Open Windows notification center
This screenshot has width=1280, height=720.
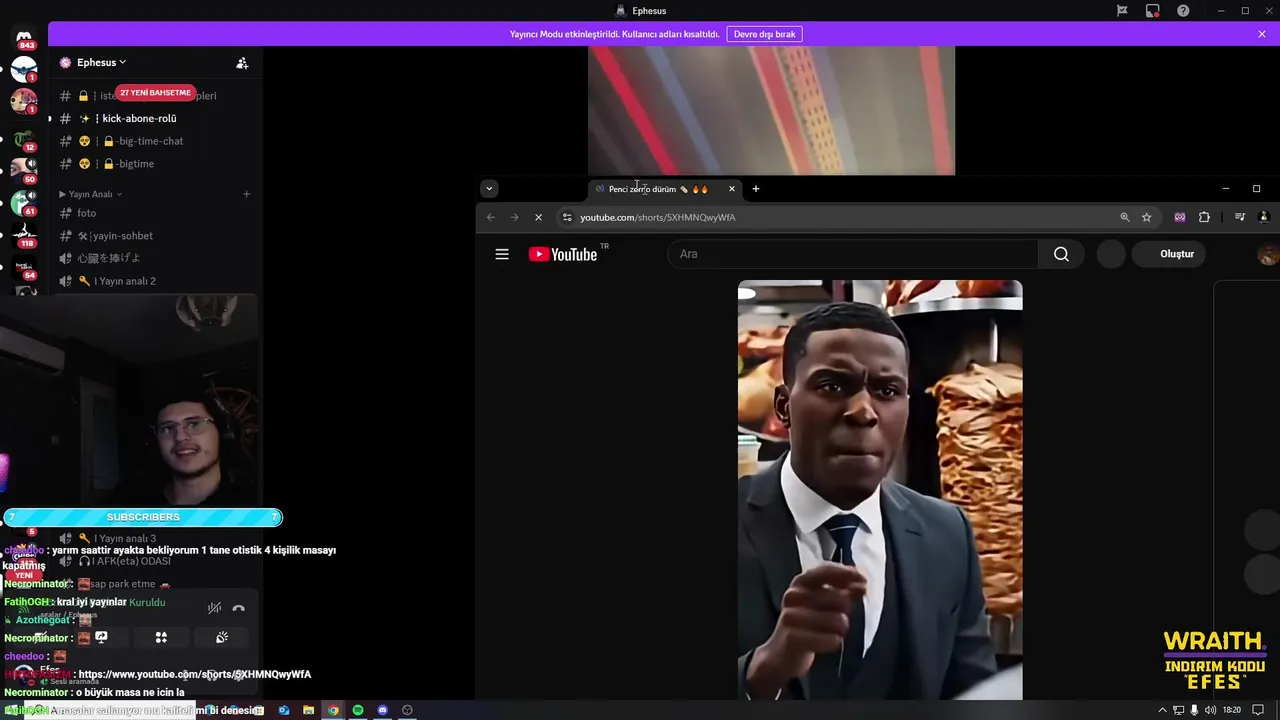click(1258, 710)
